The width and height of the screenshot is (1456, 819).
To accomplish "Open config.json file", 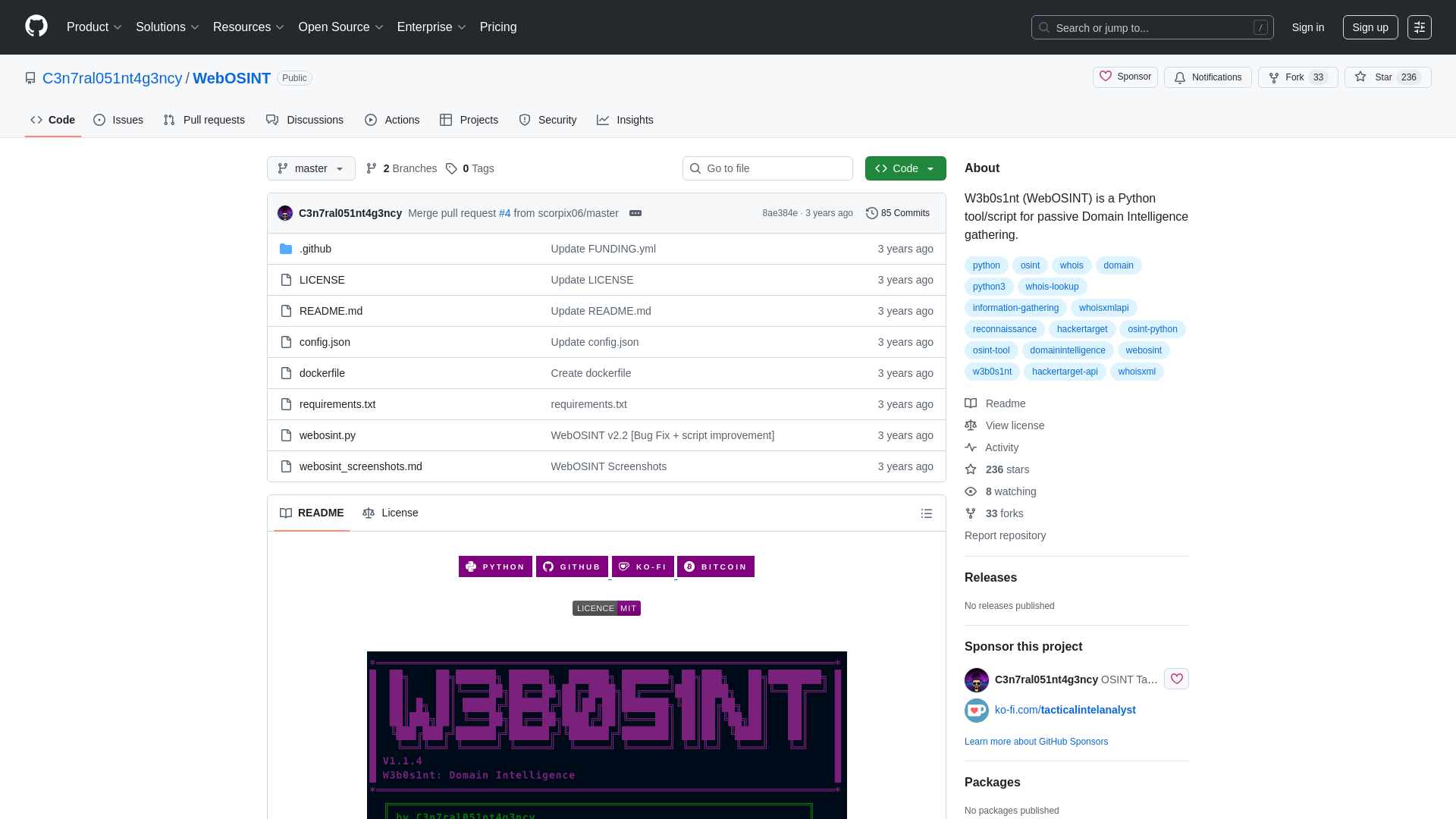I will [x=325, y=342].
